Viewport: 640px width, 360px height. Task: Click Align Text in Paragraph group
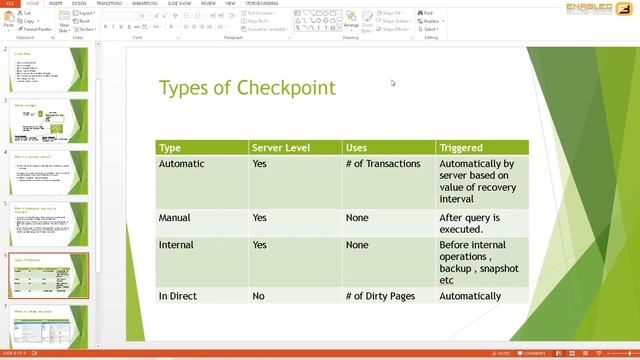click(x=255, y=21)
